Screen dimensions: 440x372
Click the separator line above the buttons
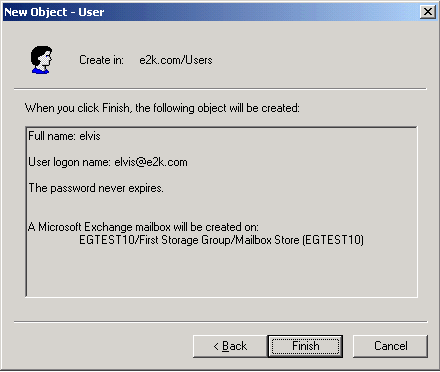tap(220, 322)
